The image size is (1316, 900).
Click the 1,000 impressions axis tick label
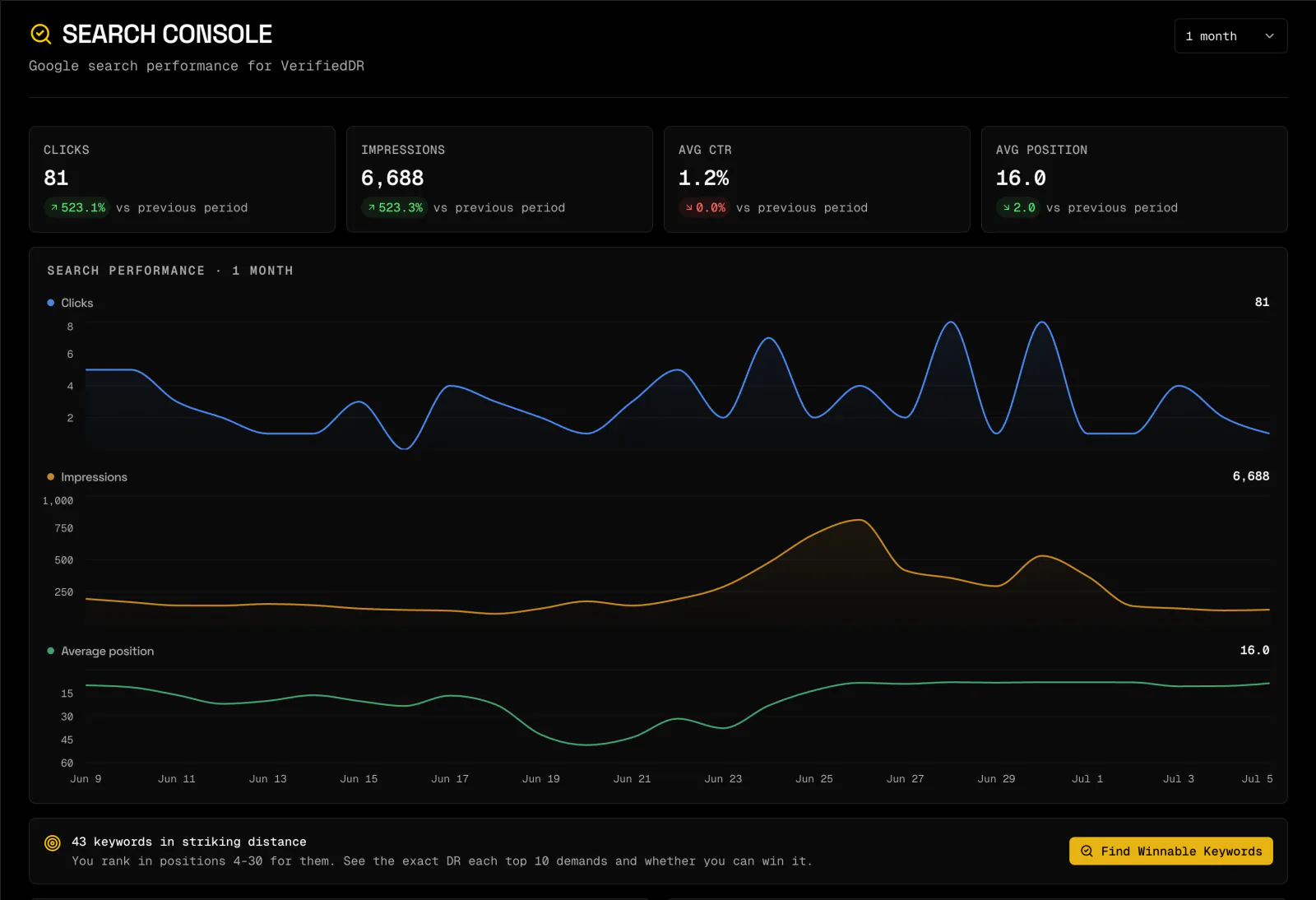pos(58,501)
